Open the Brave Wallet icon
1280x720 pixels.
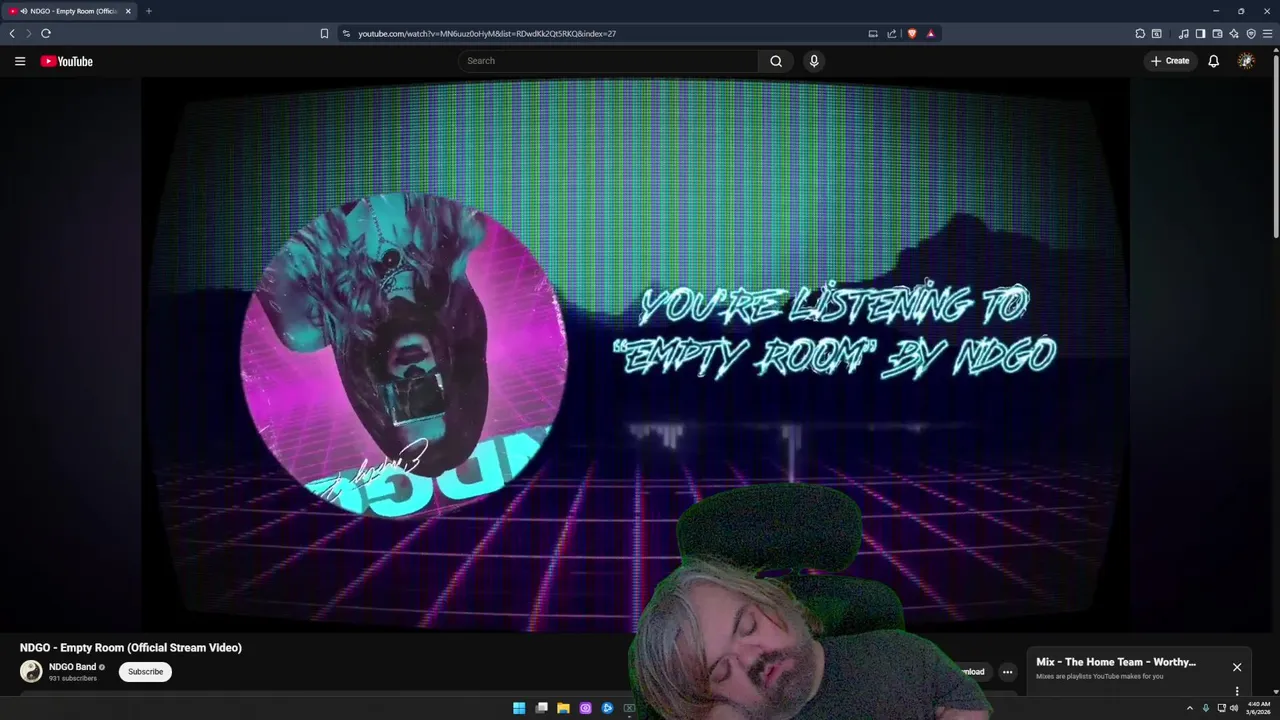click(1217, 33)
